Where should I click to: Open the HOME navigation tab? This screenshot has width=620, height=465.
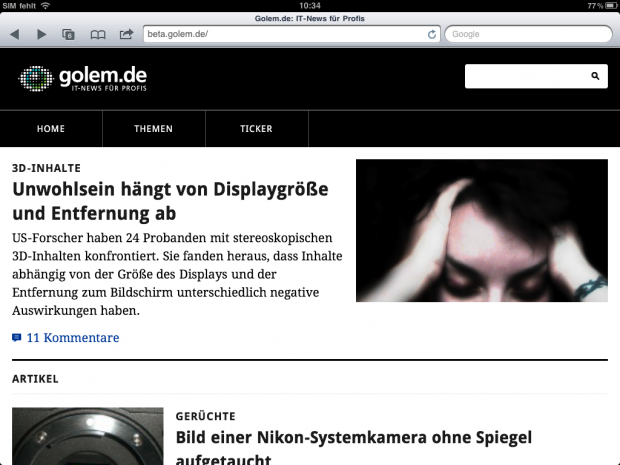(x=51, y=129)
